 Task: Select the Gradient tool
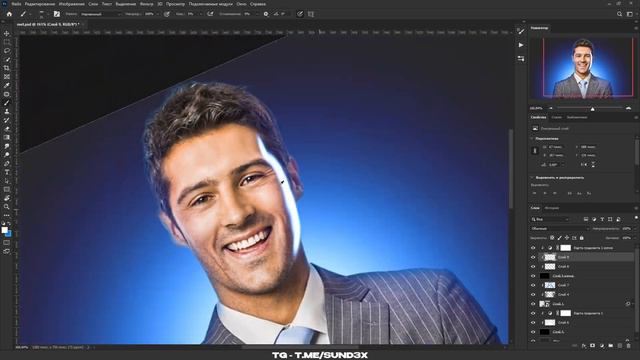7,138
